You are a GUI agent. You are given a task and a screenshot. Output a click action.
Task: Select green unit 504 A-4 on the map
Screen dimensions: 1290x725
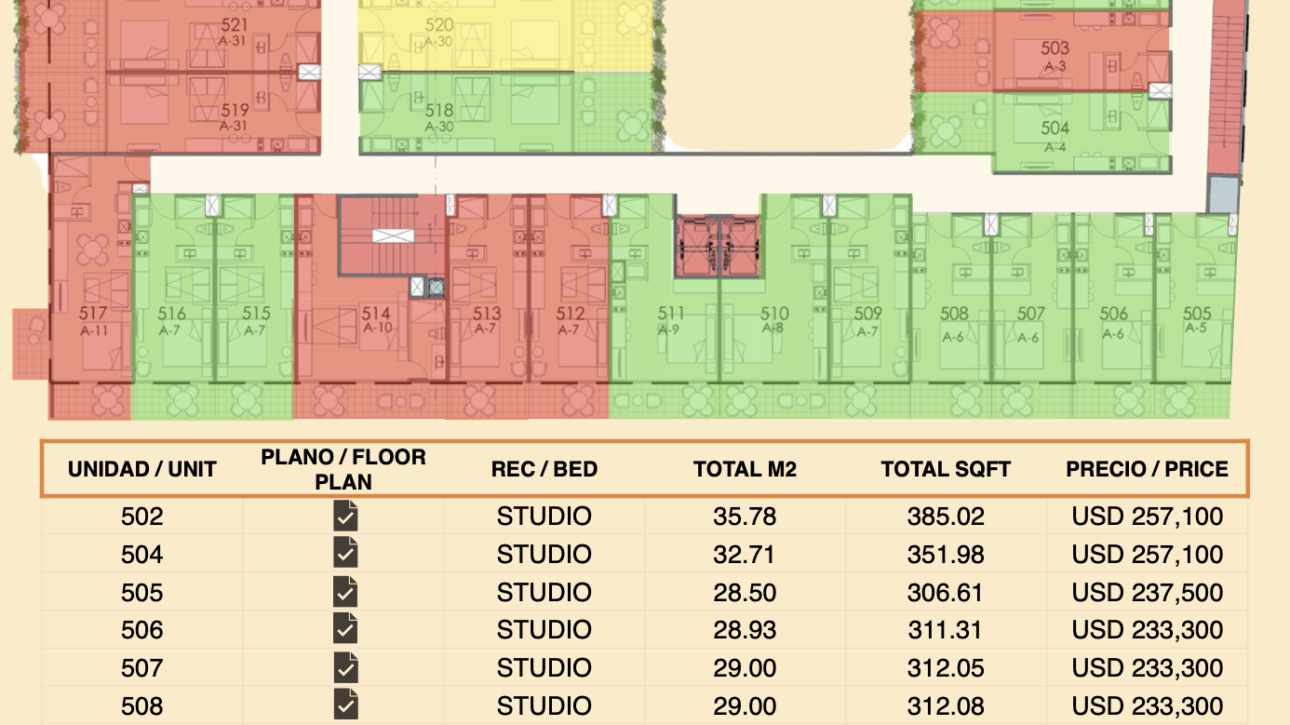(1042, 130)
